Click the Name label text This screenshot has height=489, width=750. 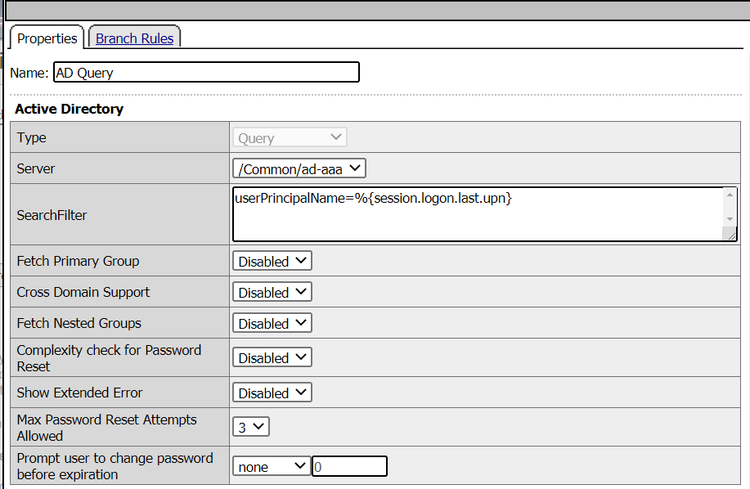click(x=29, y=73)
